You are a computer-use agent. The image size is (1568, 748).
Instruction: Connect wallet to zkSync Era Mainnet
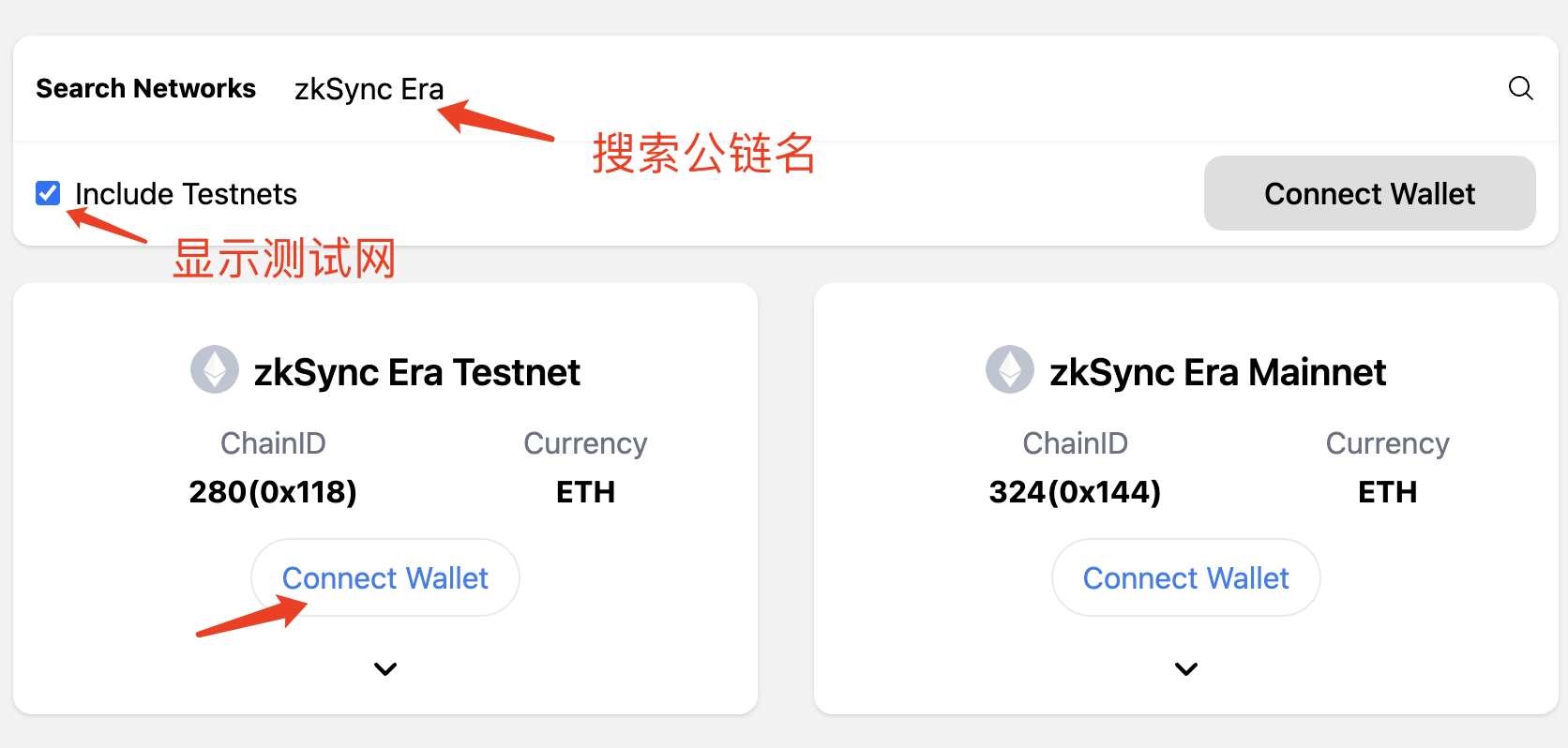pos(1186,577)
